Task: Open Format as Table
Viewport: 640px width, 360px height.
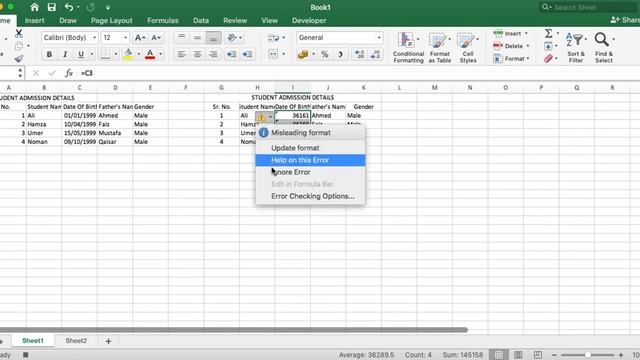Action: tap(440, 48)
